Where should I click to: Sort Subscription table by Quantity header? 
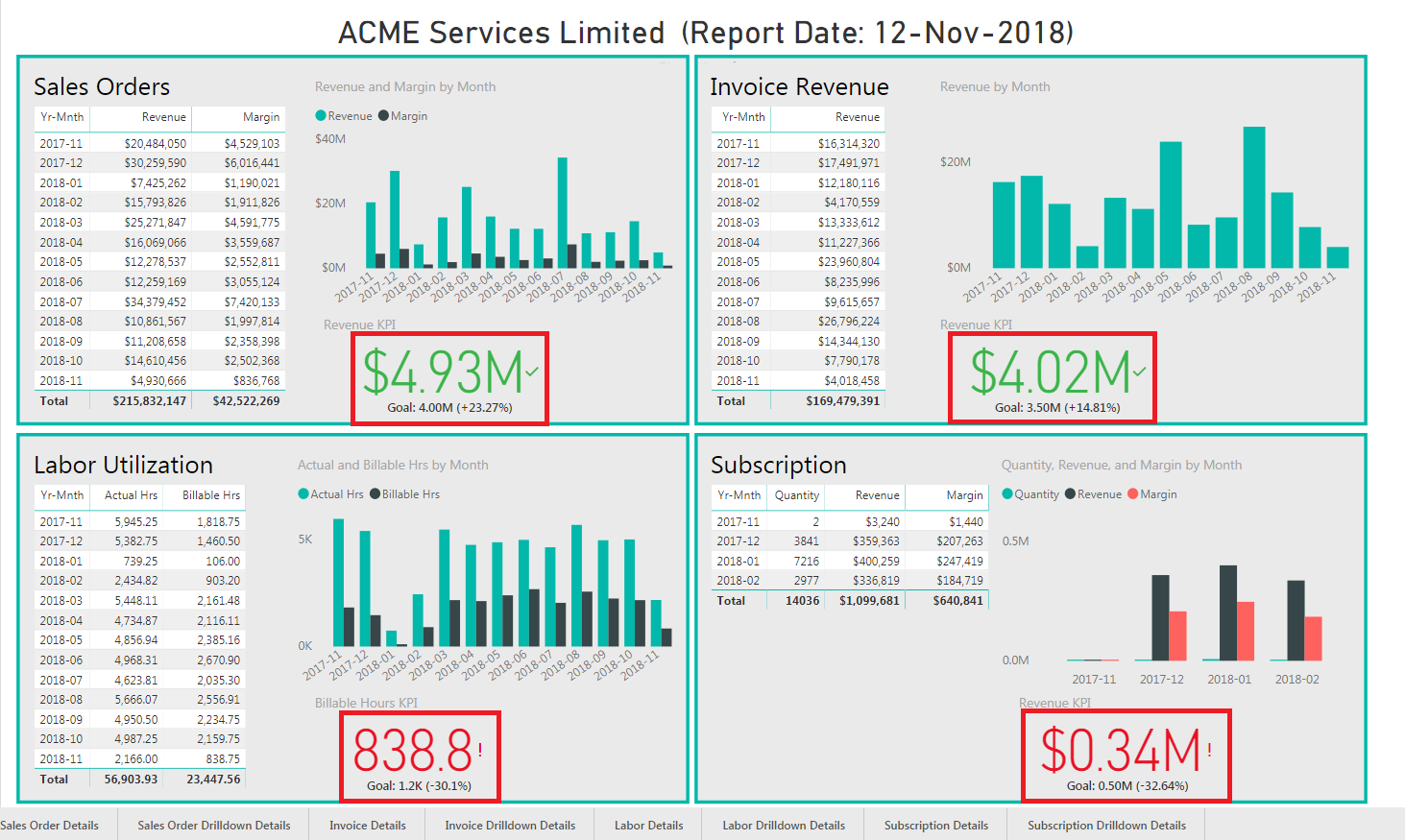[x=797, y=495]
